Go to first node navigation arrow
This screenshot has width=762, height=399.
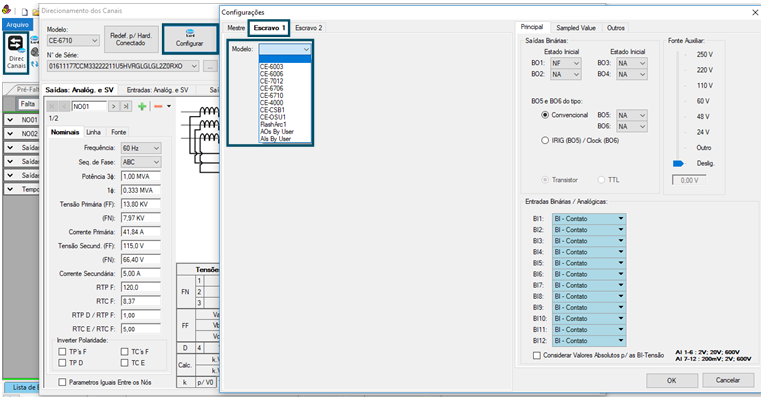52,106
